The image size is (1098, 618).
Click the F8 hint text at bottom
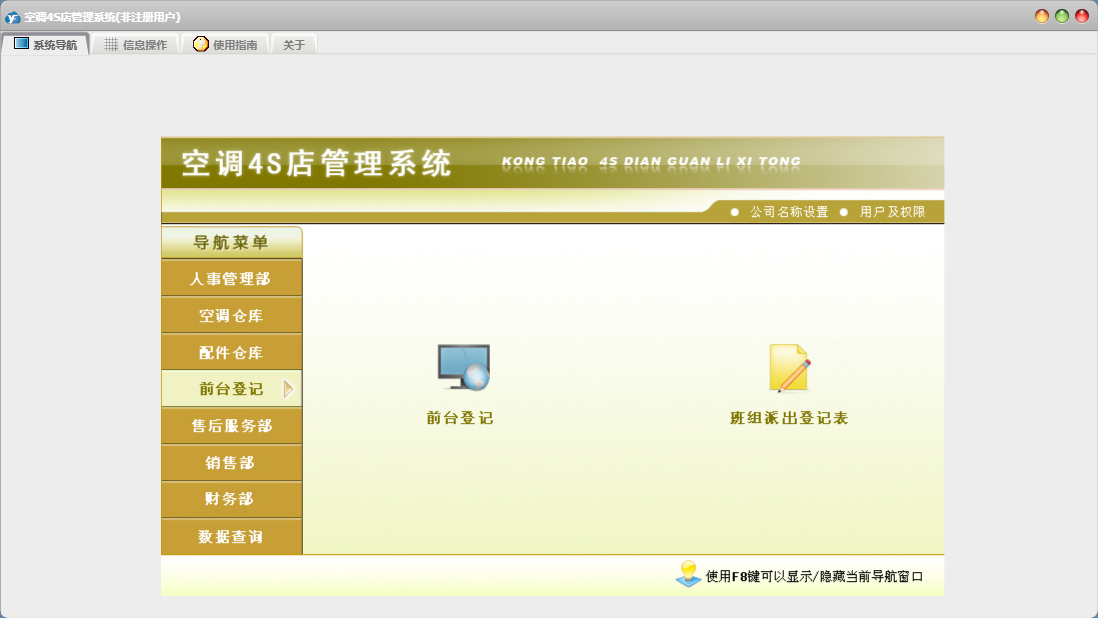814,576
